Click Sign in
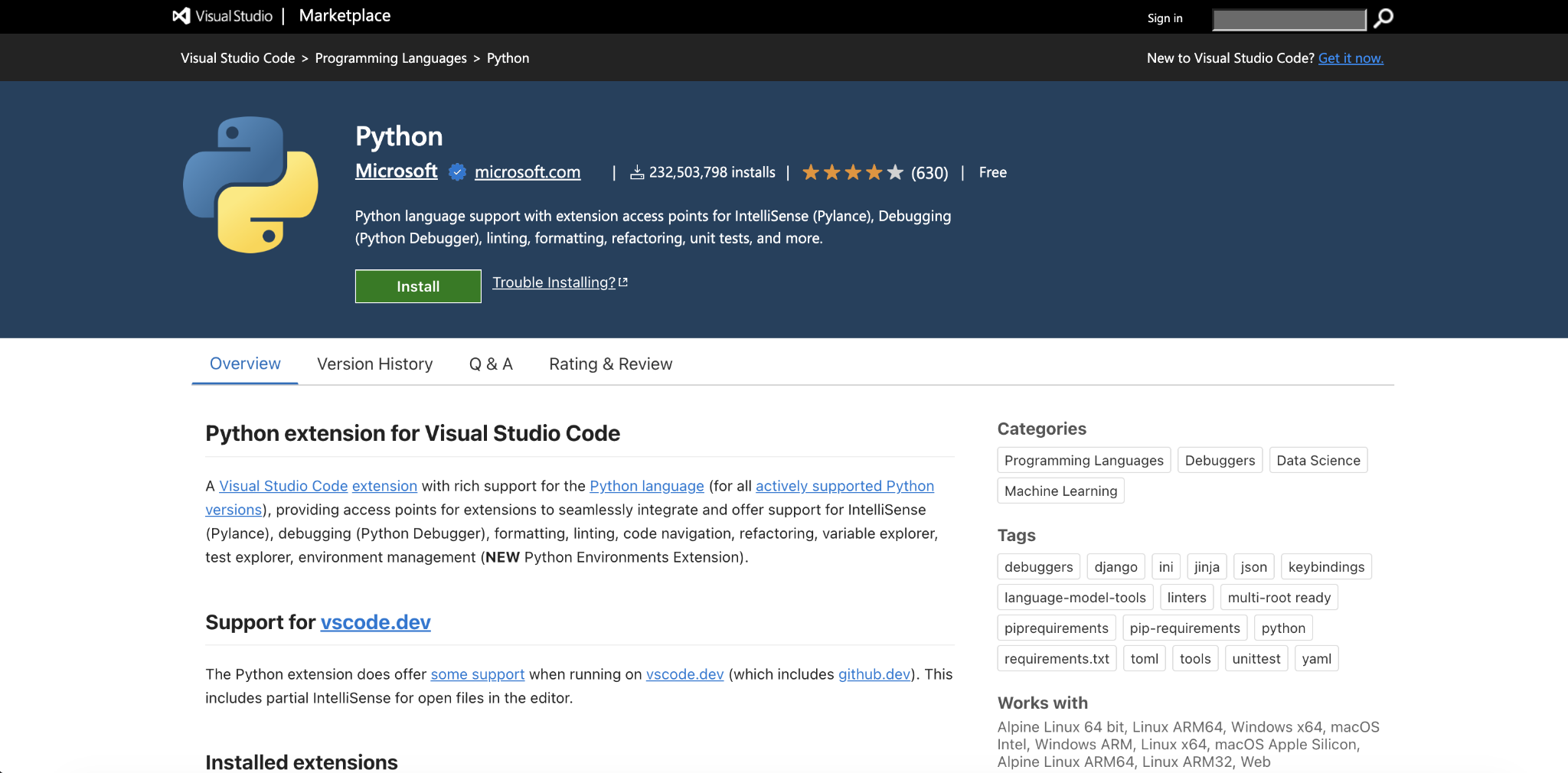The width and height of the screenshot is (1568, 773). tap(1165, 18)
